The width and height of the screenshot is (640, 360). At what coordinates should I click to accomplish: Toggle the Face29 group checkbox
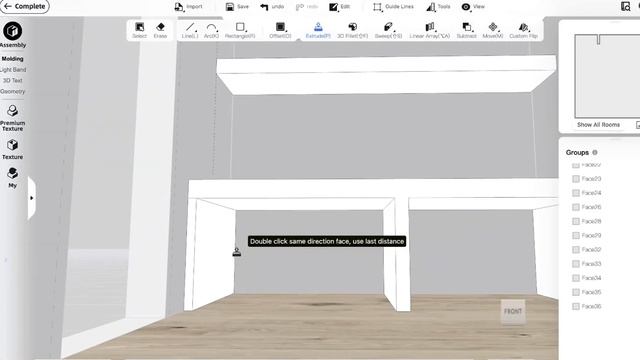576,236
